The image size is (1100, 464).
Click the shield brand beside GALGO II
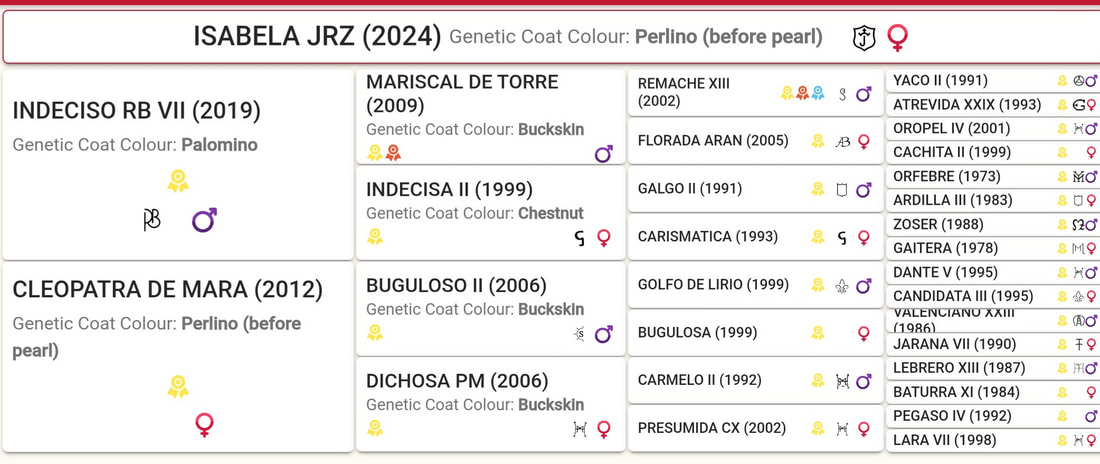(843, 189)
